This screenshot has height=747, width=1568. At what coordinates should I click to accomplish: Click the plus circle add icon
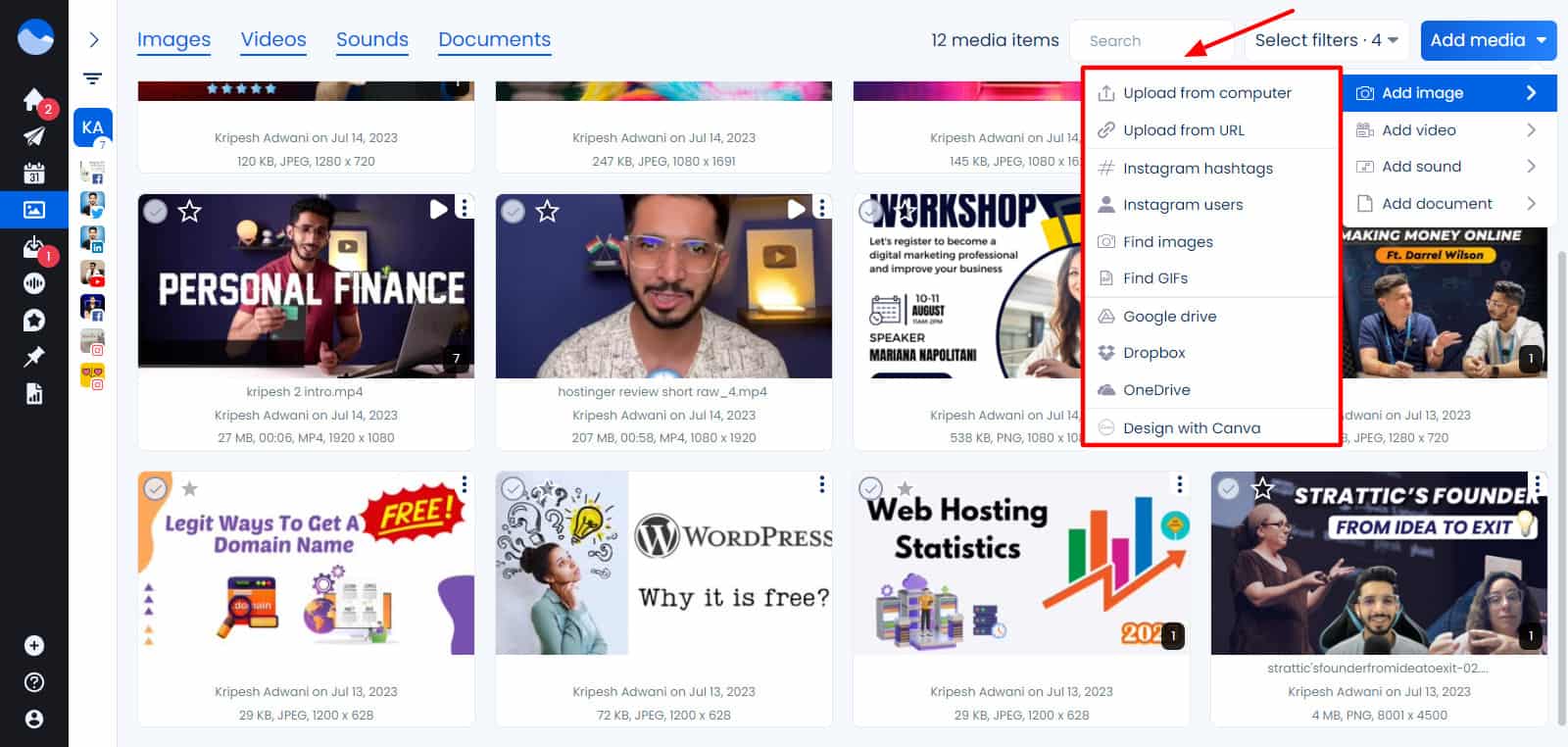click(33, 645)
